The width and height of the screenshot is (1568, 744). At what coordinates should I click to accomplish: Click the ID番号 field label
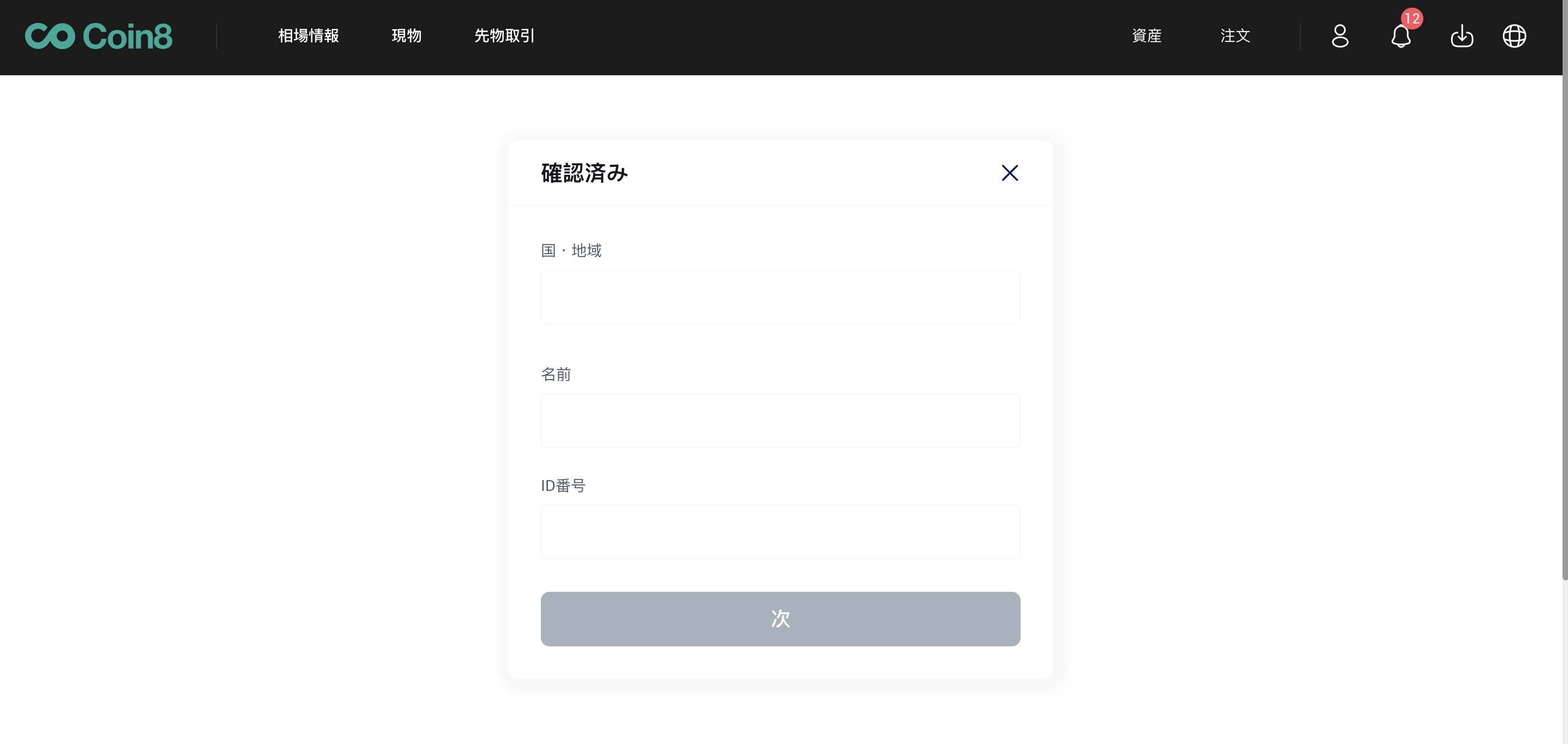563,485
